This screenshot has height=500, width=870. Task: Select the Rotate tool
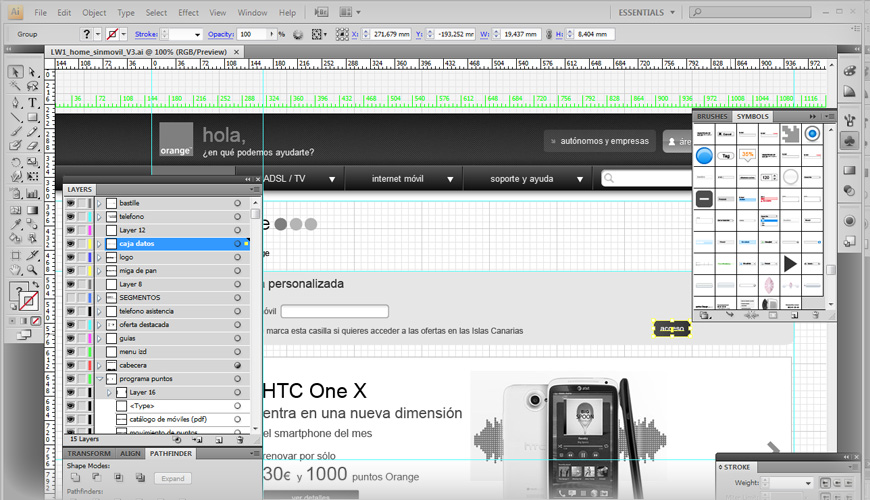pyautogui.click(x=16, y=163)
